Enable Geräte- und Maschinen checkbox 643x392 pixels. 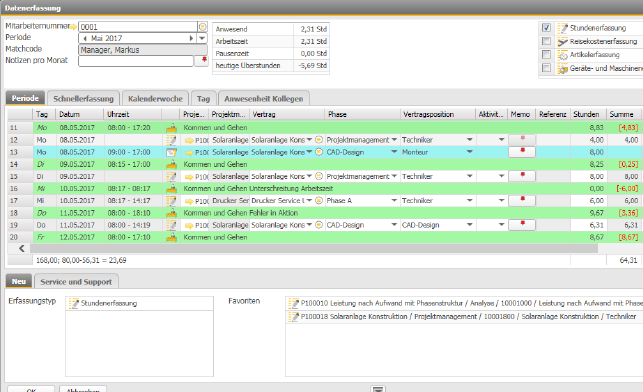[x=546, y=68]
